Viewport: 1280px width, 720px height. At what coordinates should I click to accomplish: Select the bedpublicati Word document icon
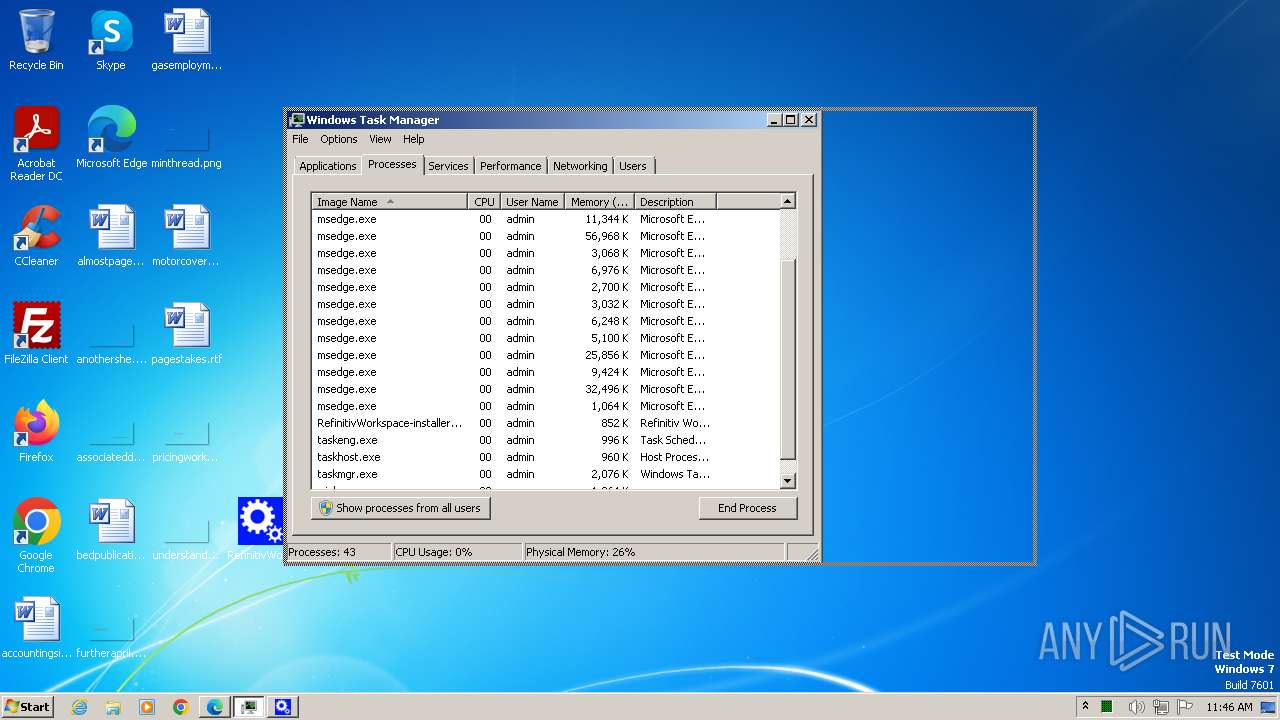coord(111,529)
